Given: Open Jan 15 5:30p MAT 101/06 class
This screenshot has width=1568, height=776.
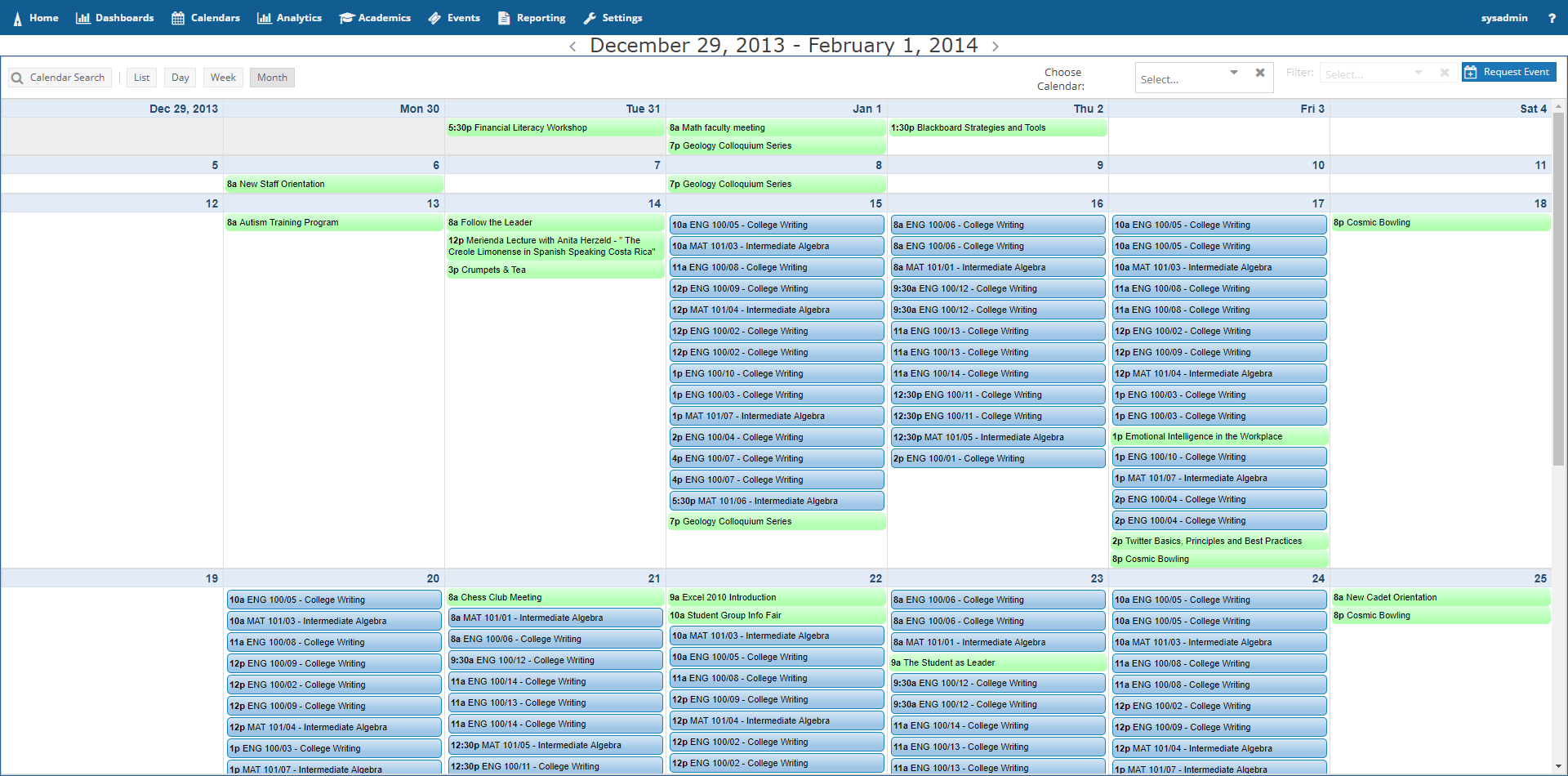Looking at the screenshot, I should [x=777, y=501].
